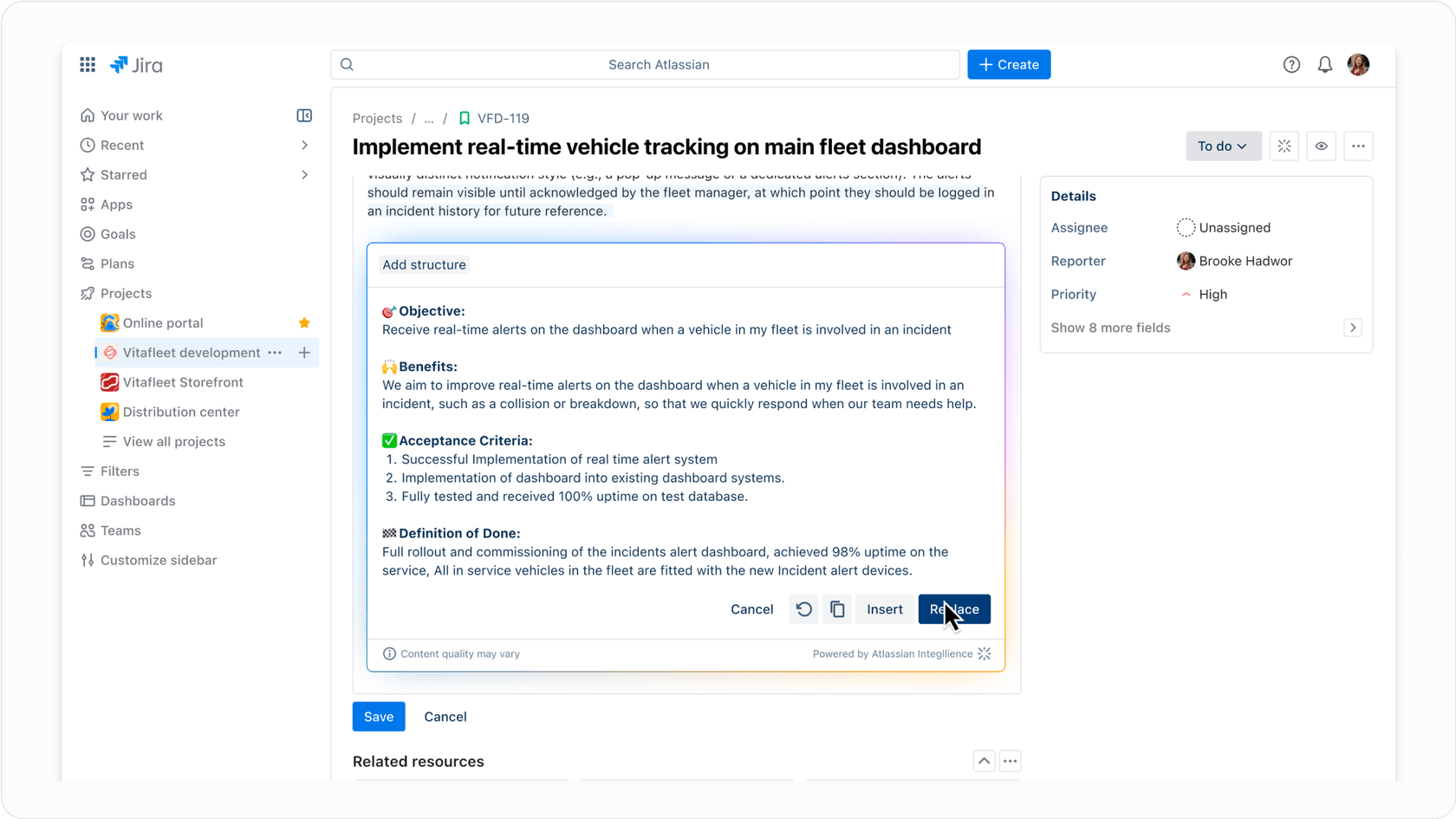The height and width of the screenshot is (819, 1456).
Task: Click the plus icon next to Vitafleet development
Action: coord(304,353)
